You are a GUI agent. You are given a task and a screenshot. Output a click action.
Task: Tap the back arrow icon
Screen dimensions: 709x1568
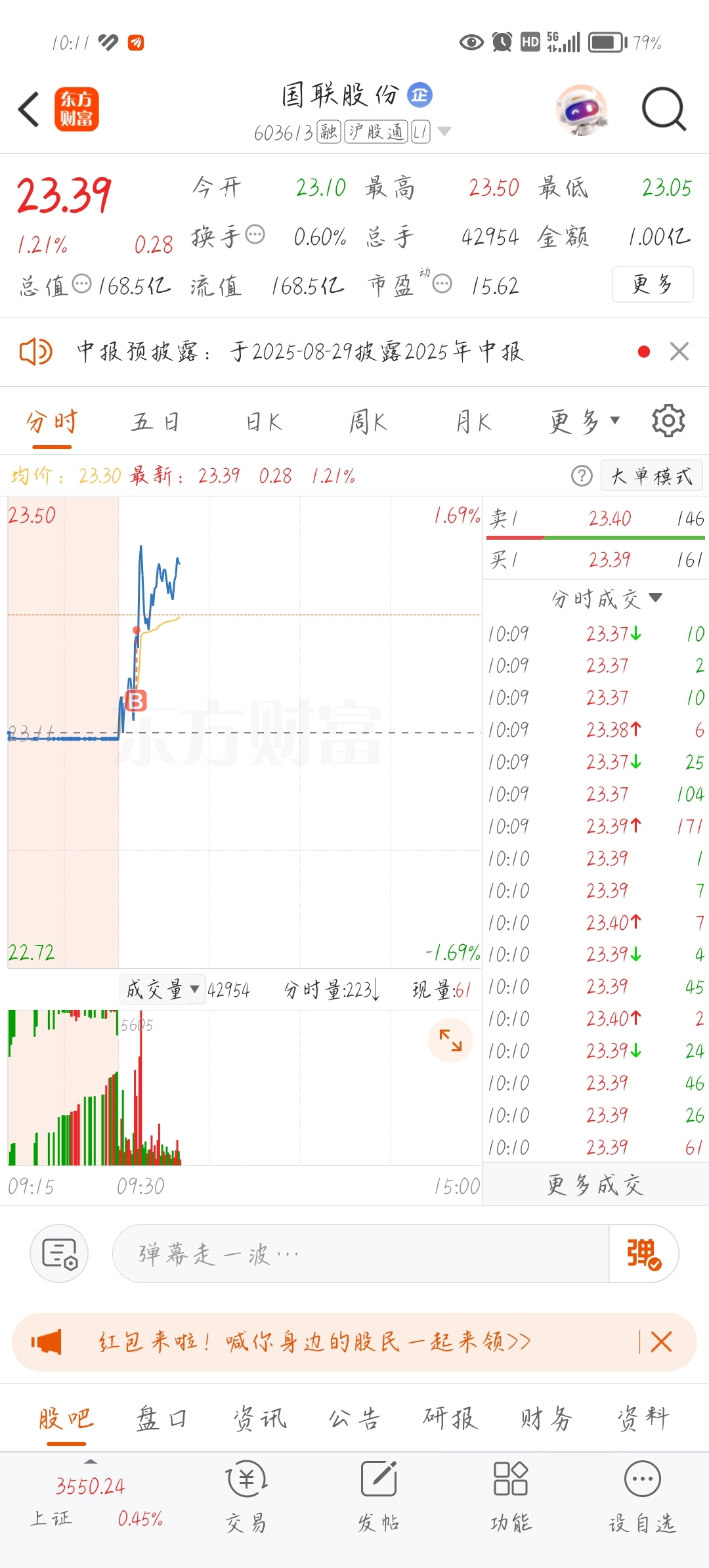[29, 109]
